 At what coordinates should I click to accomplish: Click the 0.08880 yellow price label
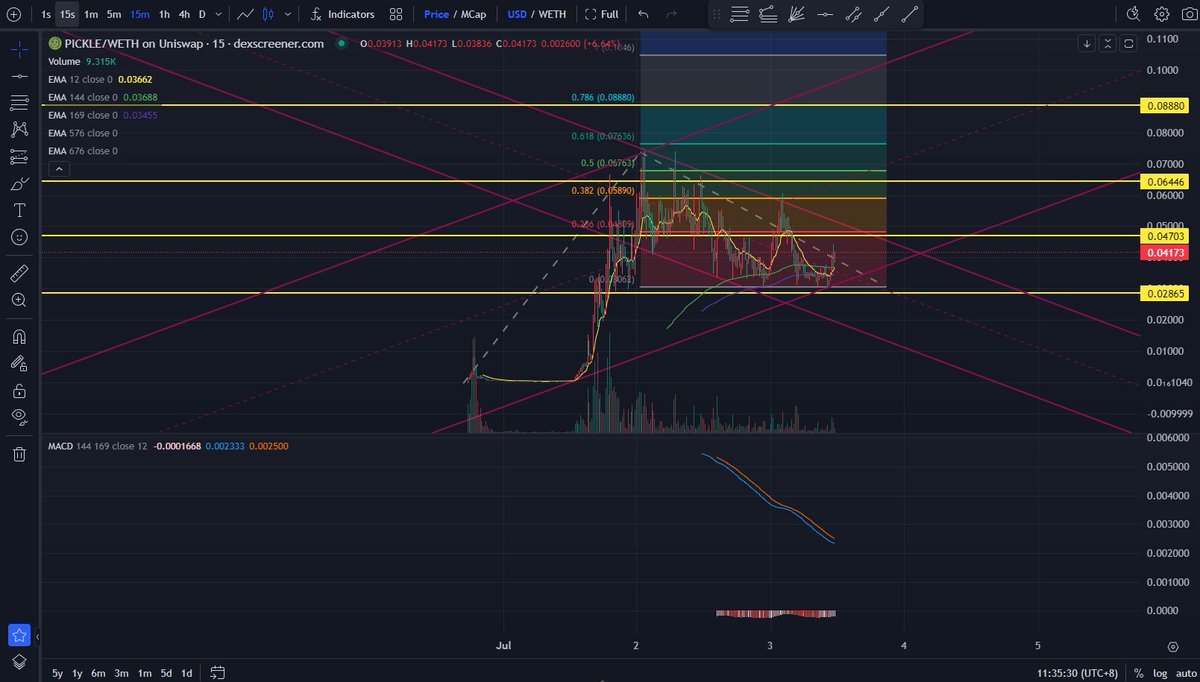tap(1163, 104)
